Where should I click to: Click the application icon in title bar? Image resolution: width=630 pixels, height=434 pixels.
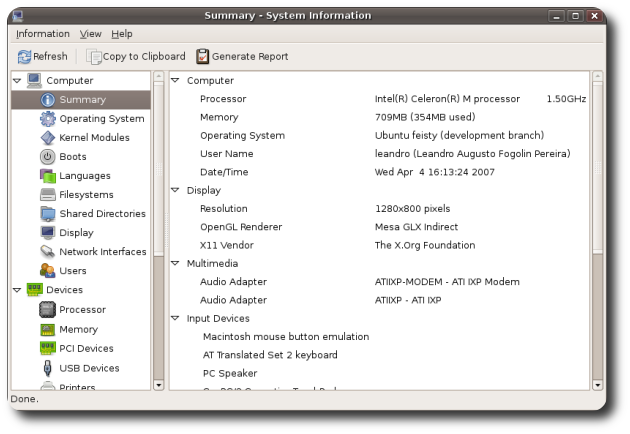point(17,16)
